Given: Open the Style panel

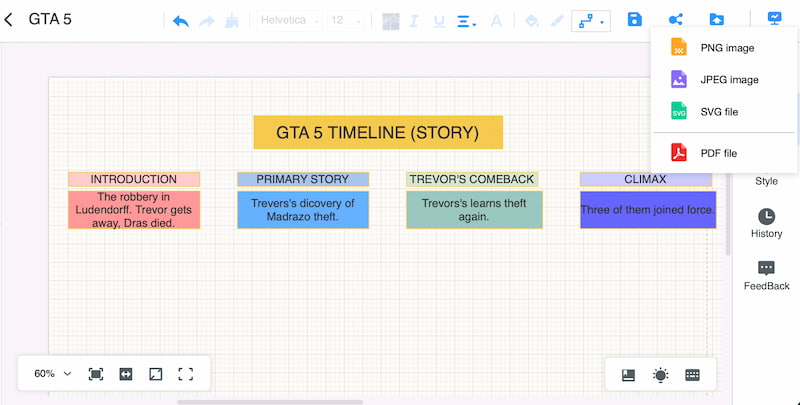Looking at the screenshot, I should pyautogui.click(x=766, y=181).
